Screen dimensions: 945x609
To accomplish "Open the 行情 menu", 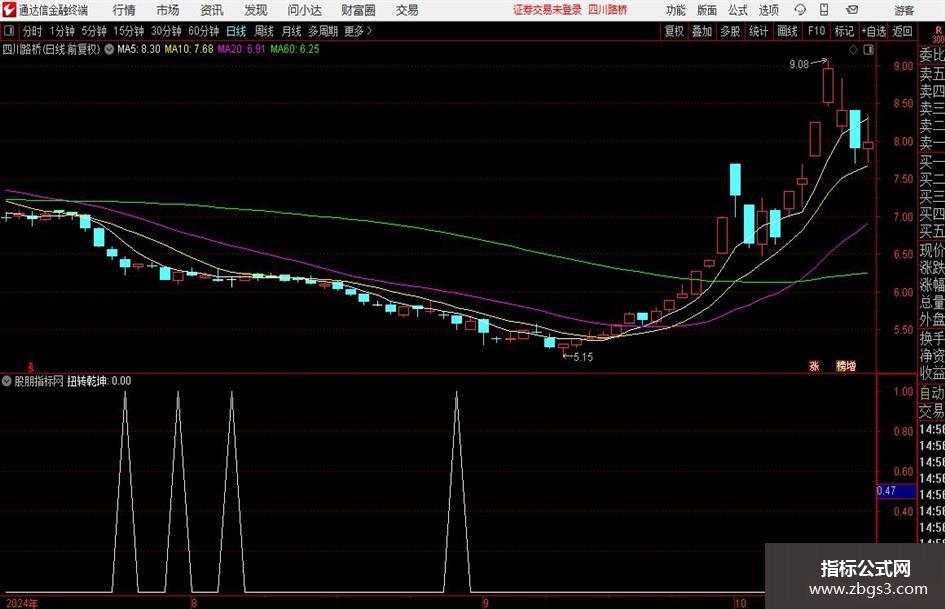I will [124, 10].
